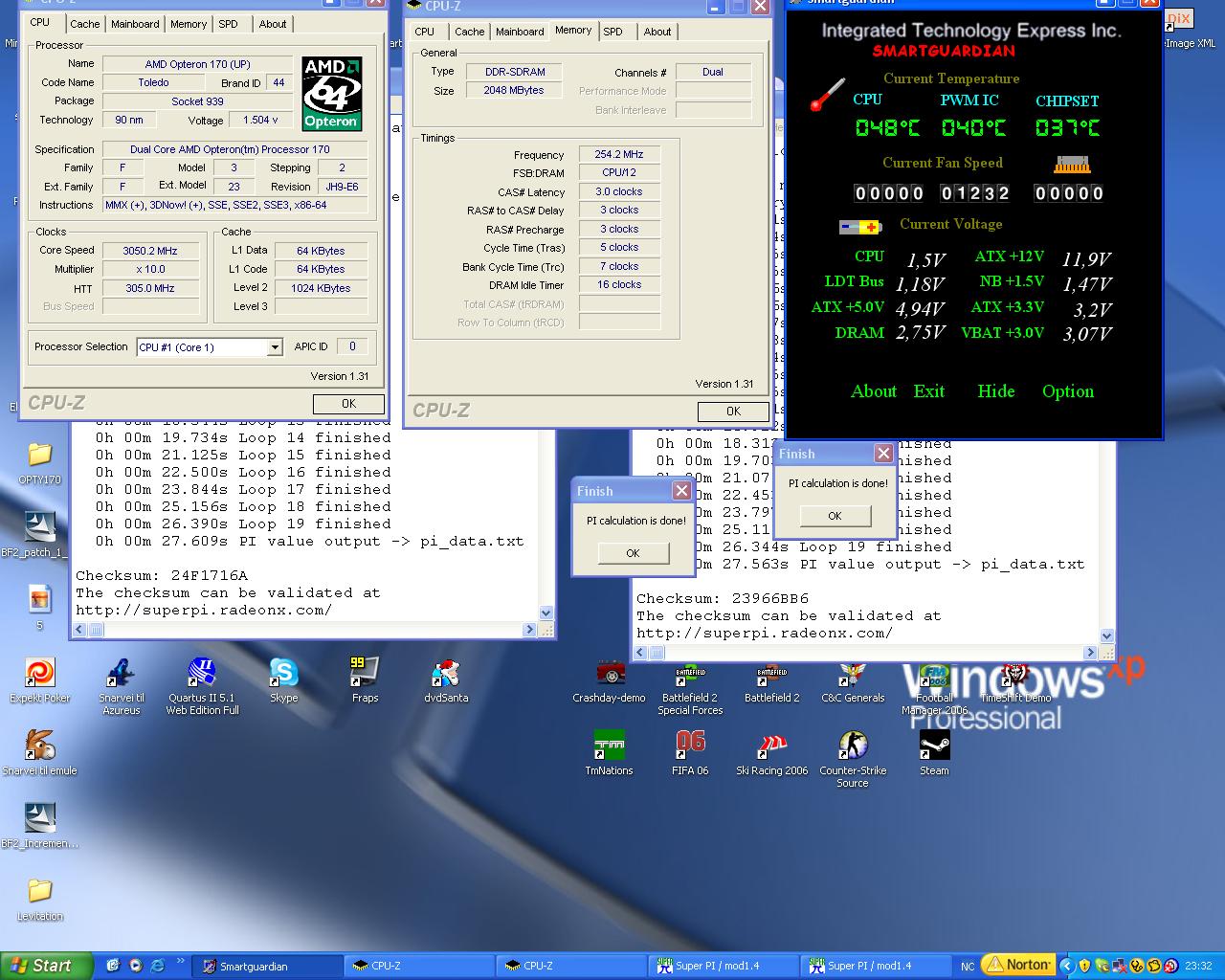Screen dimensions: 1225x980
Task: Launch FIFA 06 from the desktop
Action: click(690, 752)
